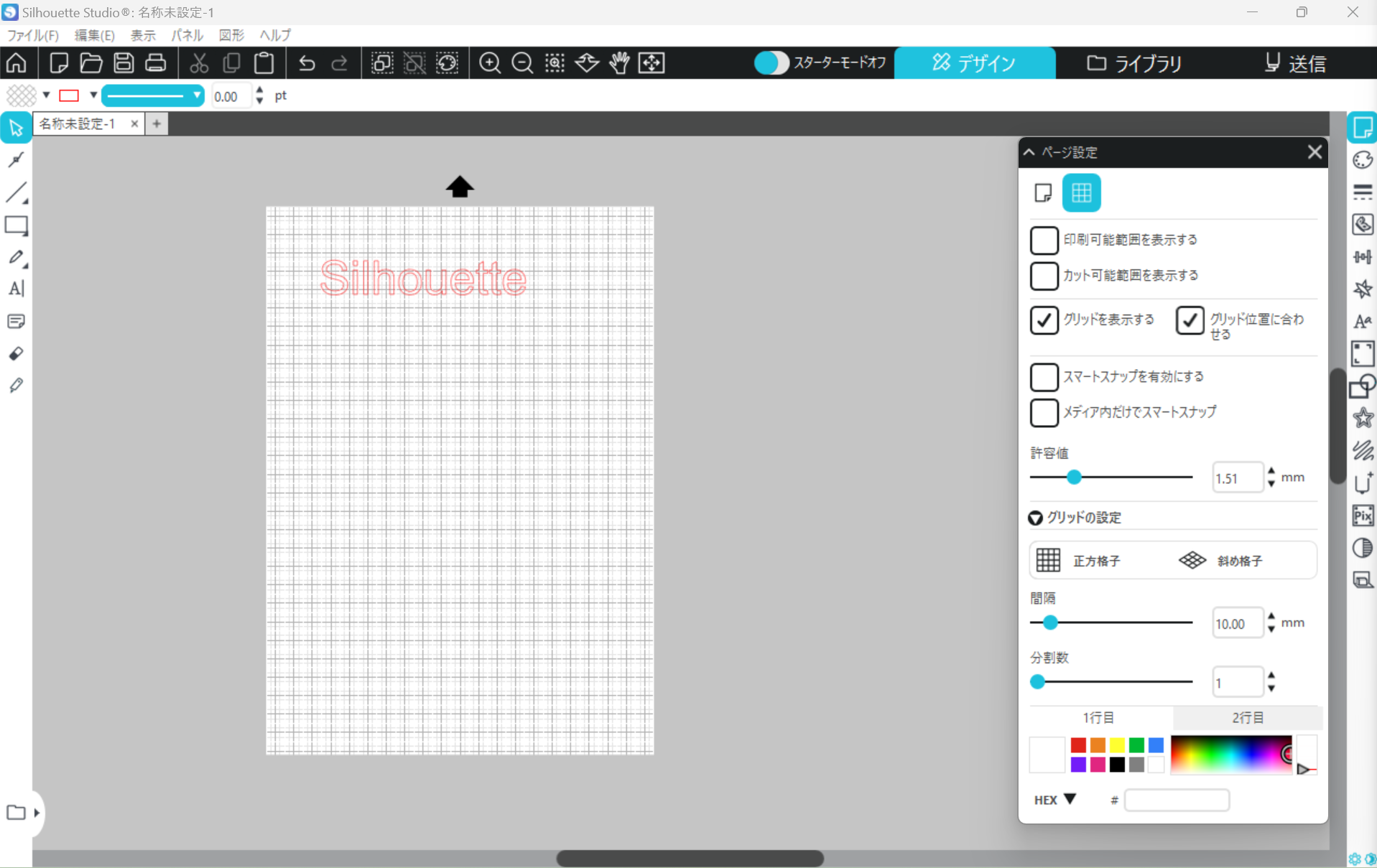Click the horizontal scrollbar thumb
The height and width of the screenshot is (868, 1377).
pyautogui.click(x=690, y=858)
